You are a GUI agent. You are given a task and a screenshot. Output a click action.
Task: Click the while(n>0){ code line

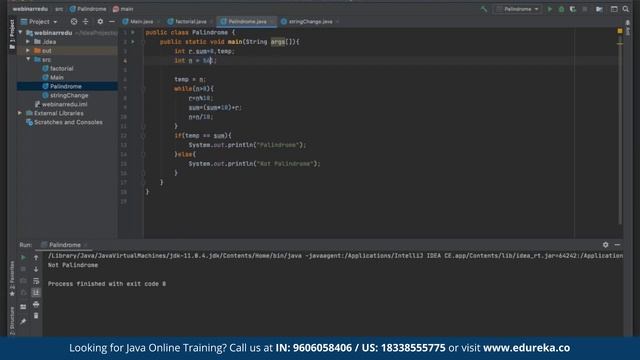(x=194, y=89)
